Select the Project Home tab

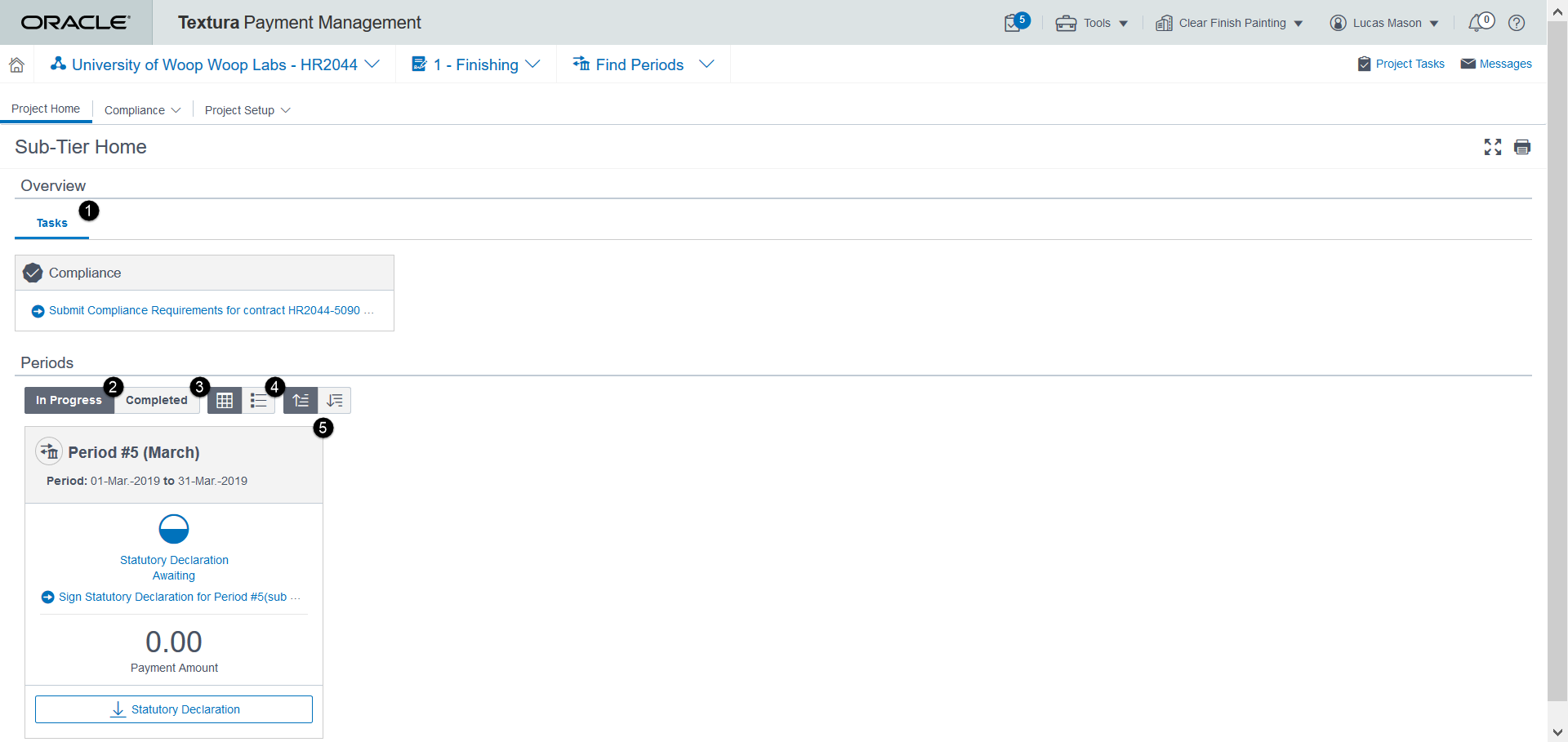click(46, 109)
